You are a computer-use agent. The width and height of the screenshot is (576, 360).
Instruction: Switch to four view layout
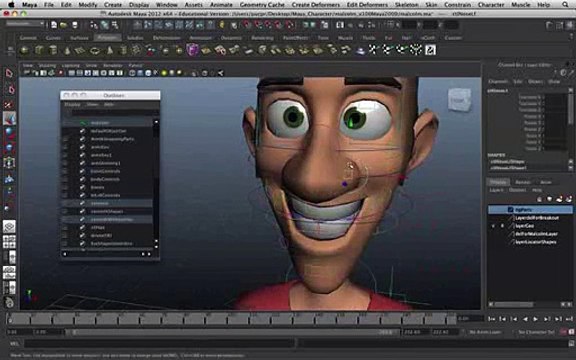point(9,242)
